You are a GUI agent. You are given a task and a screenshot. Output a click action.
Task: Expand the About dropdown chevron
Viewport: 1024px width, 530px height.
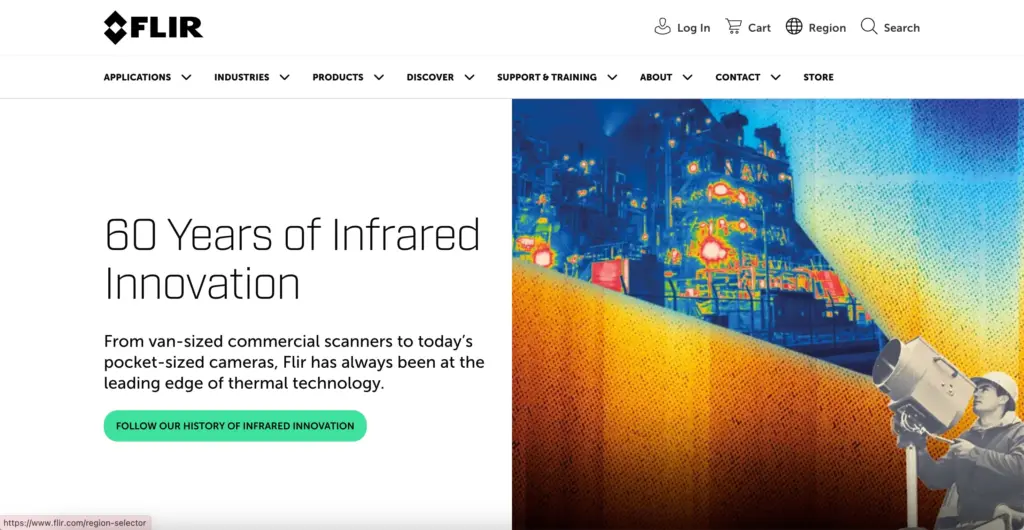click(x=687, y=77)
